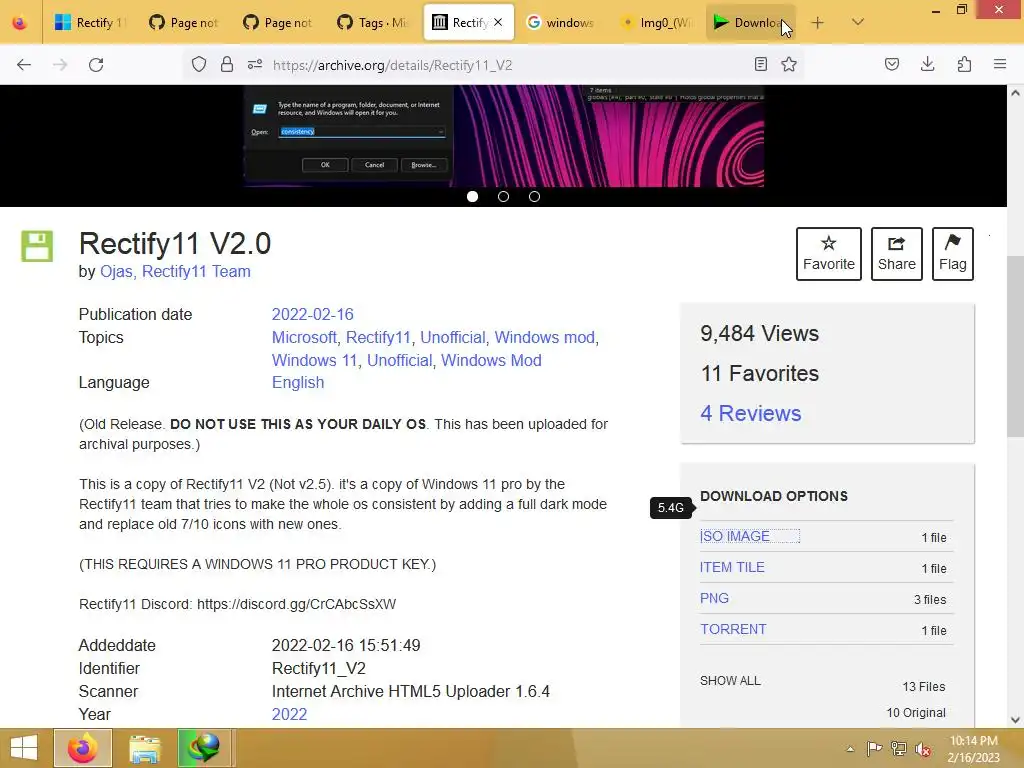Open the extensions puzzle icon
The width and height of the screenshot is (1024, 768).
pyautogui.click(x=964, y=65)
